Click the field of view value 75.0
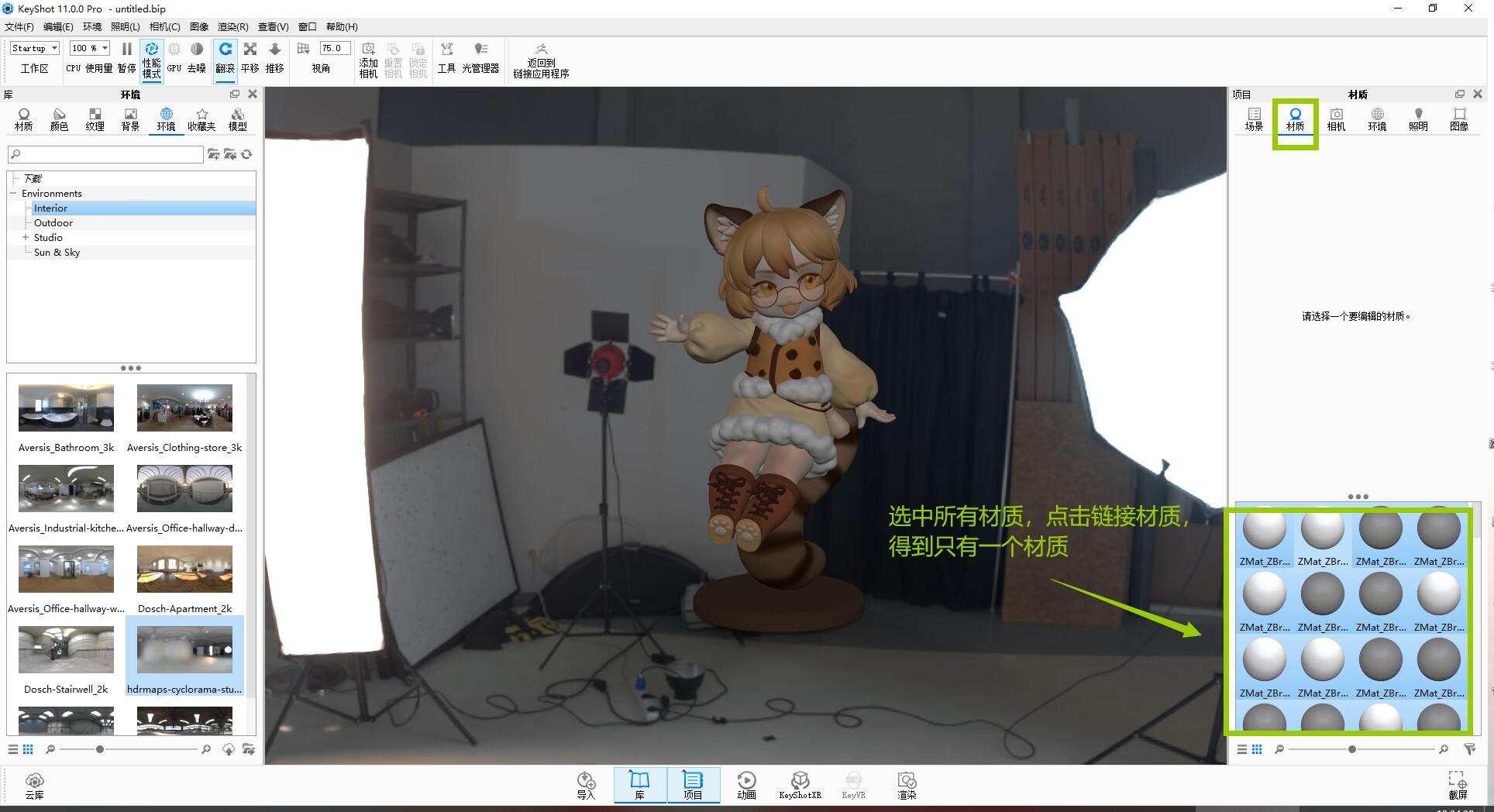The width and height of the screenshot is (1494, 812). point(335,48)
